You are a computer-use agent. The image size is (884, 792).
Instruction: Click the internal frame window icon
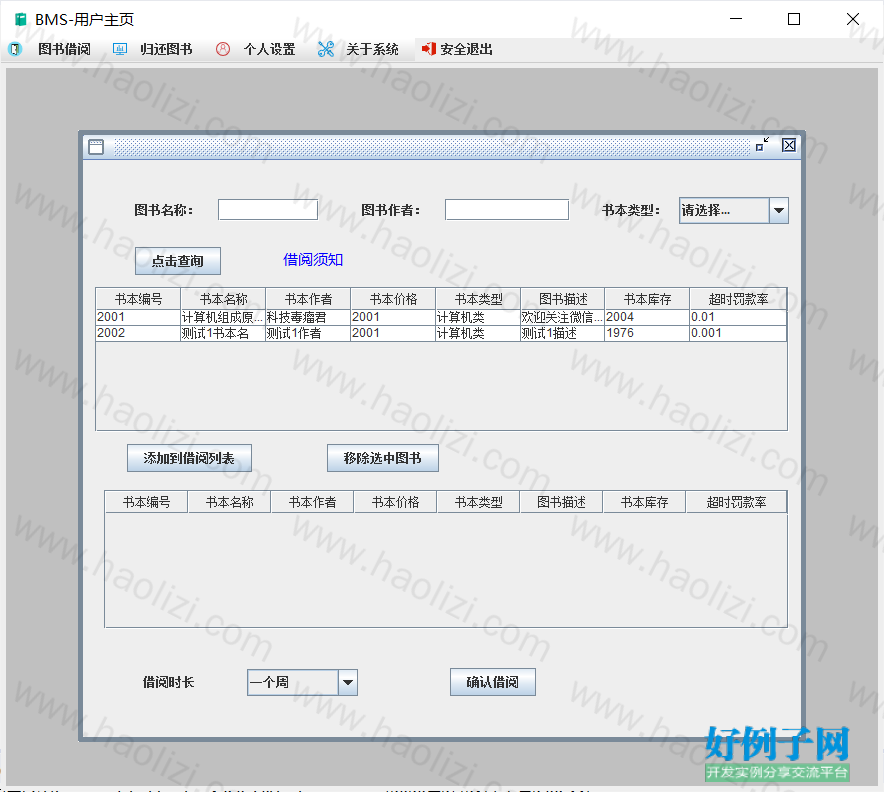96,147
